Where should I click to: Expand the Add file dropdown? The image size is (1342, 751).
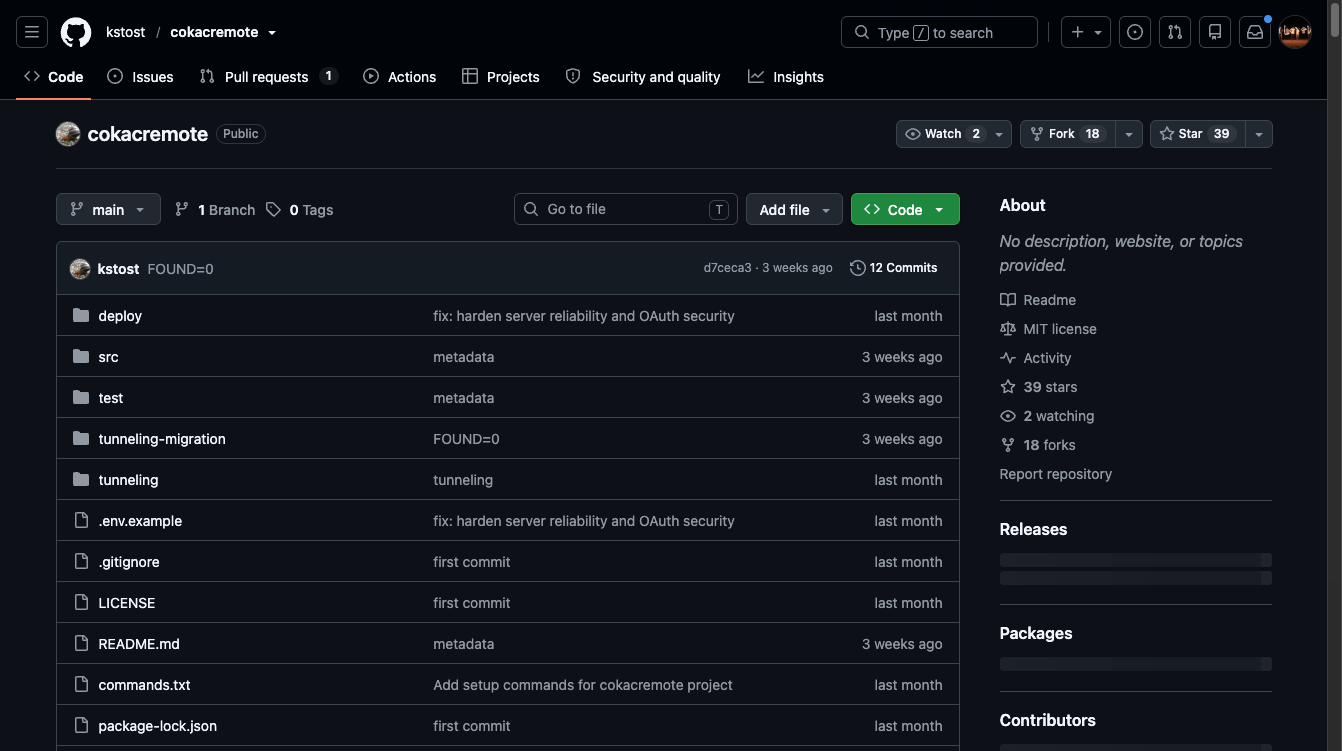tap(794, 209)
